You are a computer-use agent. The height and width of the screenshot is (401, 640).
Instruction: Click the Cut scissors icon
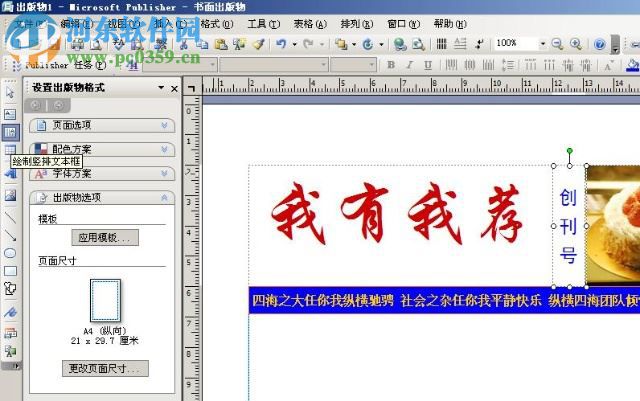[184, 44]
